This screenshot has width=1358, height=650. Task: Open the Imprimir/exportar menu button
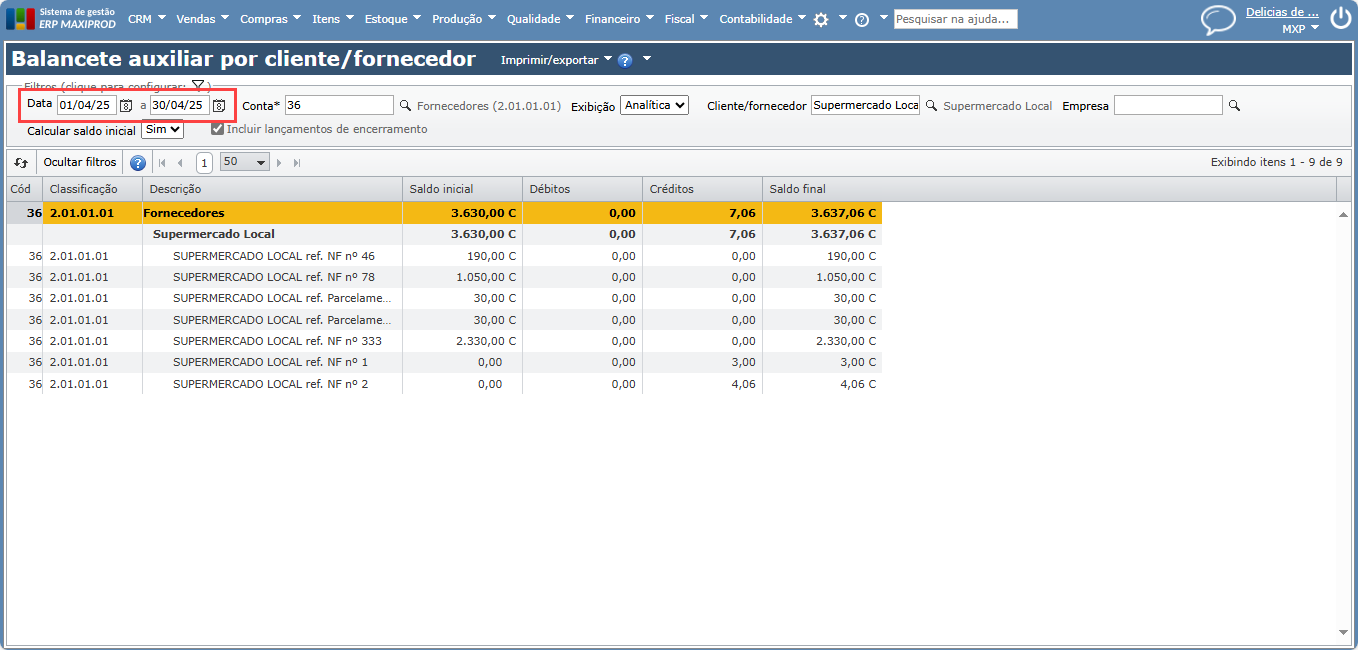coord(556,60)
